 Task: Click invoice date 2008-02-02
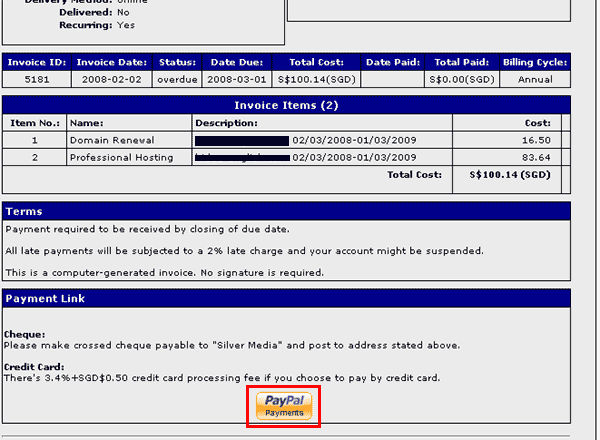(x=112, y=80)
